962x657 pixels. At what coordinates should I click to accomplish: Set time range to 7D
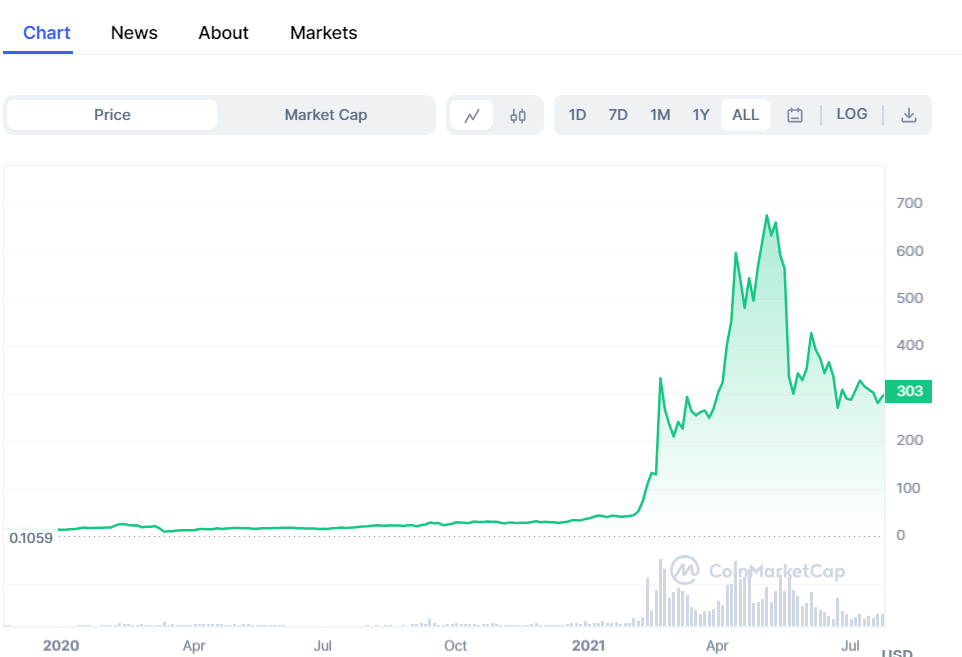point(618,115)
